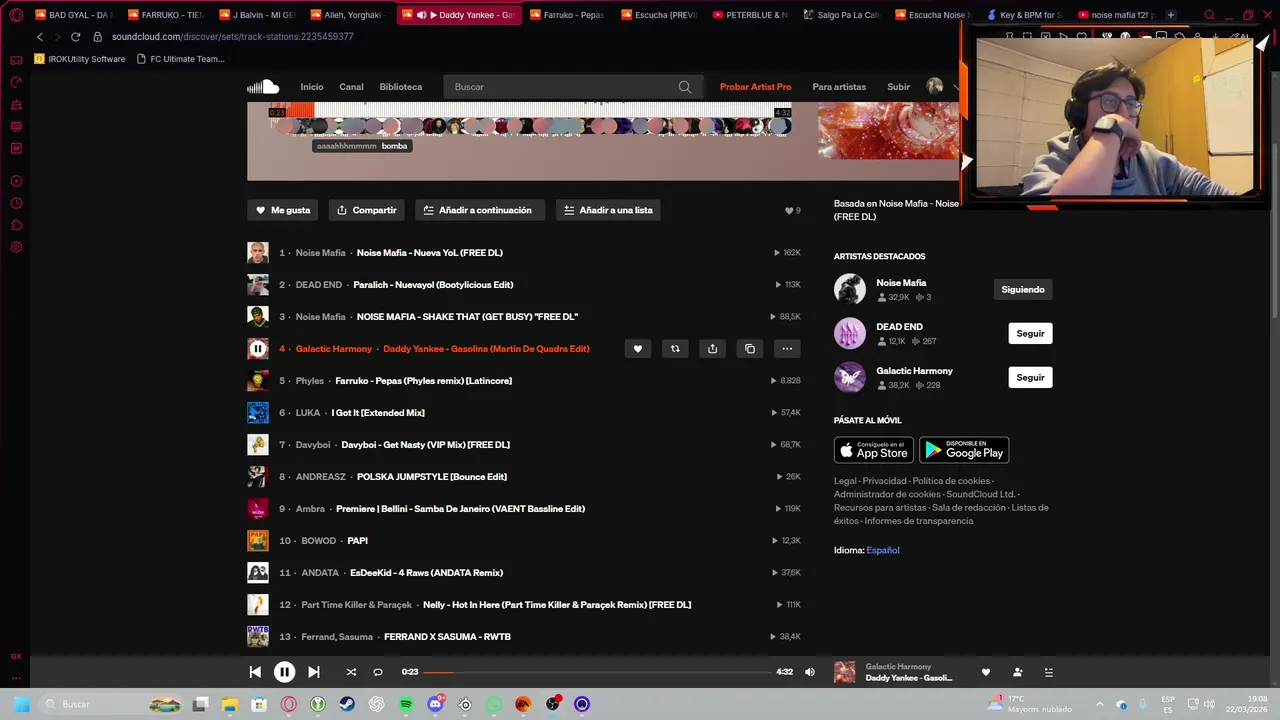
Task: Toggle repeat in the player bar
Action: click(x=378, y=672)
